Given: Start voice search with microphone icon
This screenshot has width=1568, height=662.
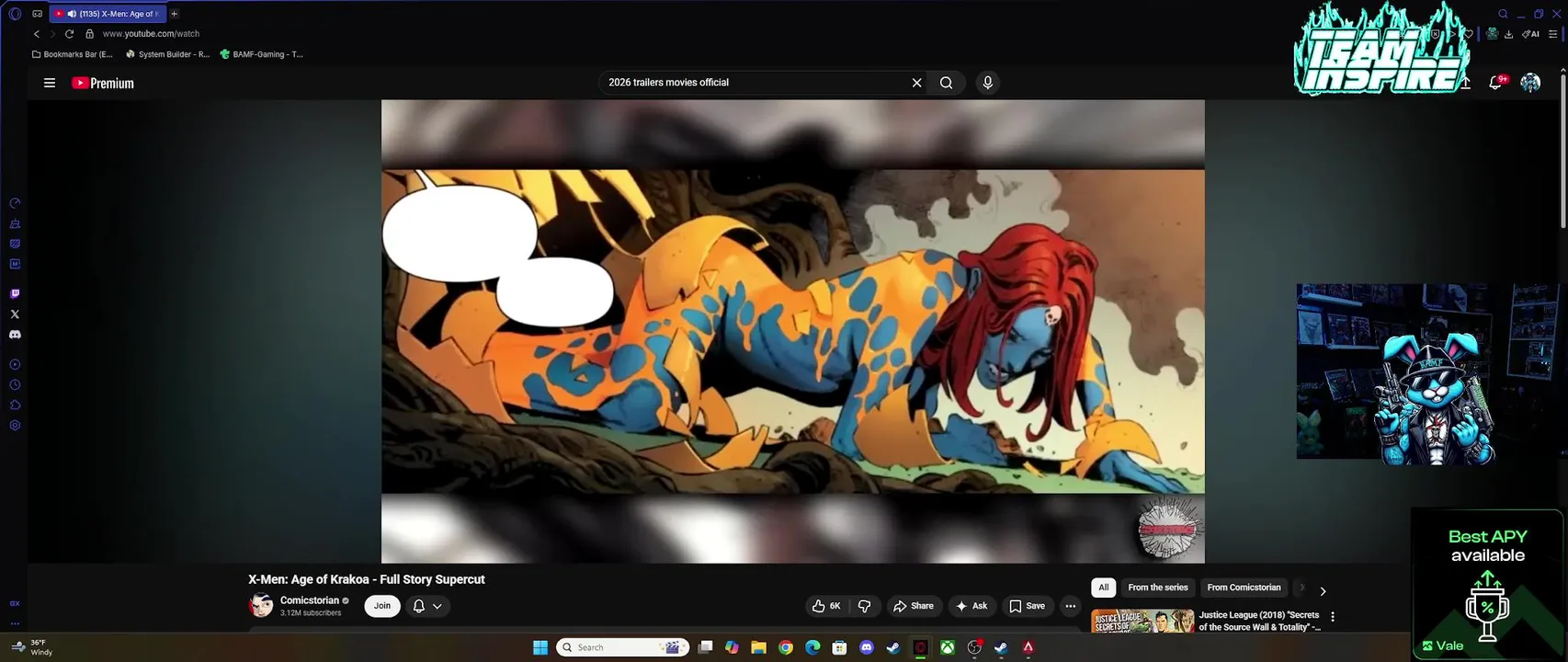Looking at the screenshot, I should [987, 83].
